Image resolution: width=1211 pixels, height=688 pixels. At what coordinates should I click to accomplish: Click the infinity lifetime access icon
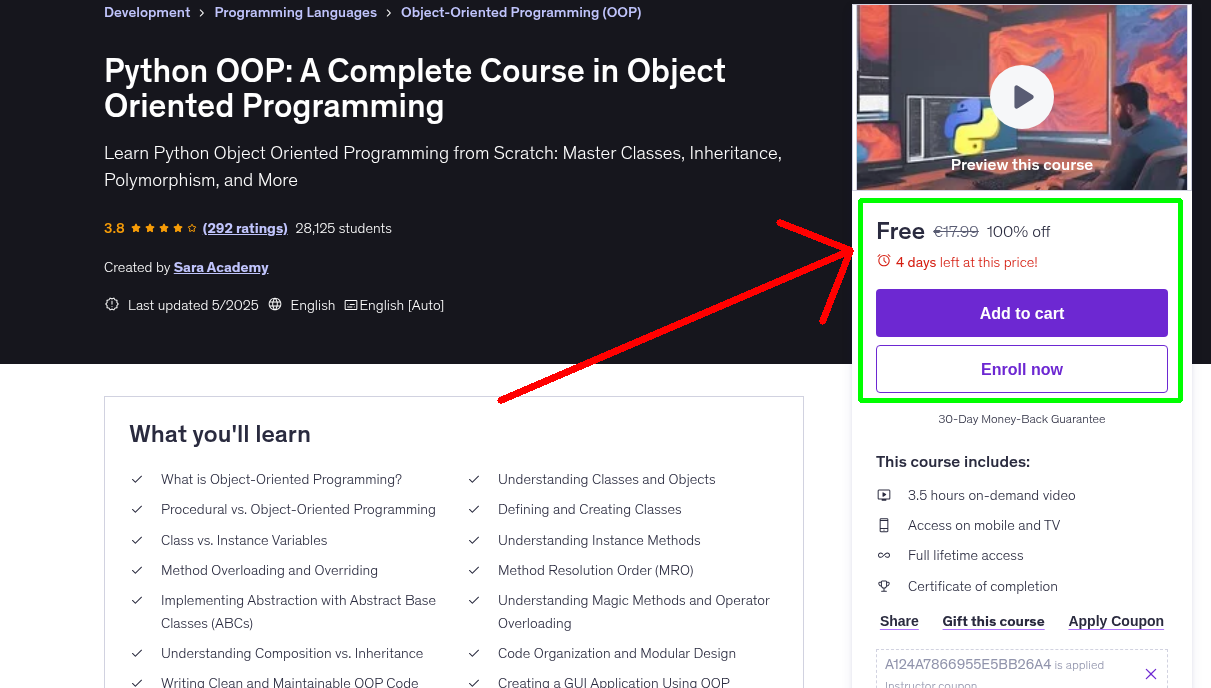coord(884,555)
